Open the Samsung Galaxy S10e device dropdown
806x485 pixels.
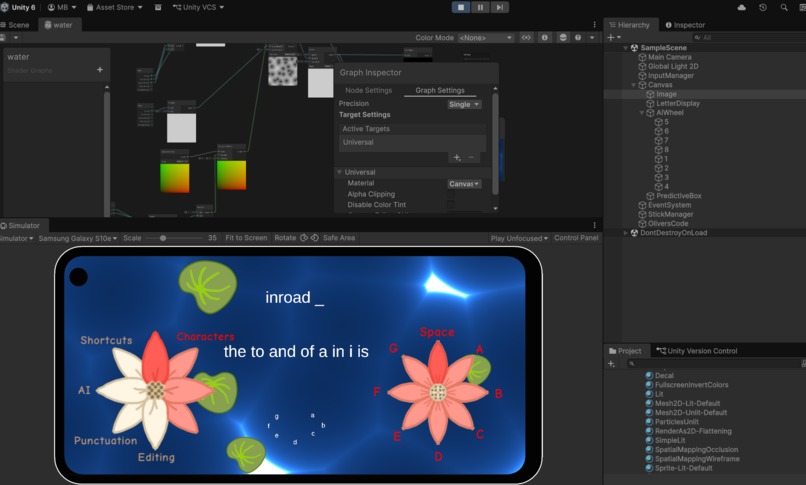pos(78,238)
